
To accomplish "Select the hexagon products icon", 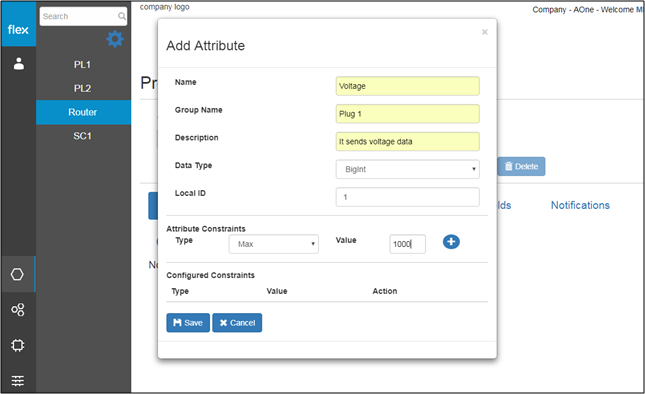I will [17, 274].
